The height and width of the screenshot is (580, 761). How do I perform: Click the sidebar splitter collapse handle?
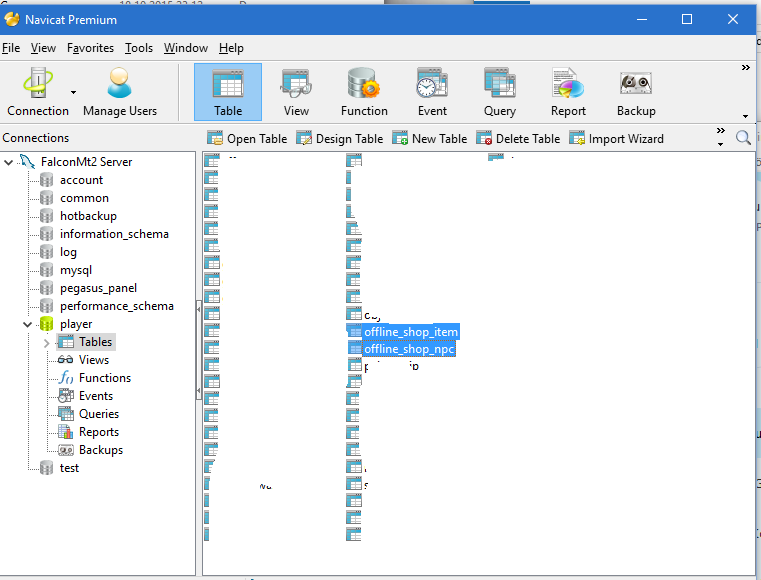199,350
